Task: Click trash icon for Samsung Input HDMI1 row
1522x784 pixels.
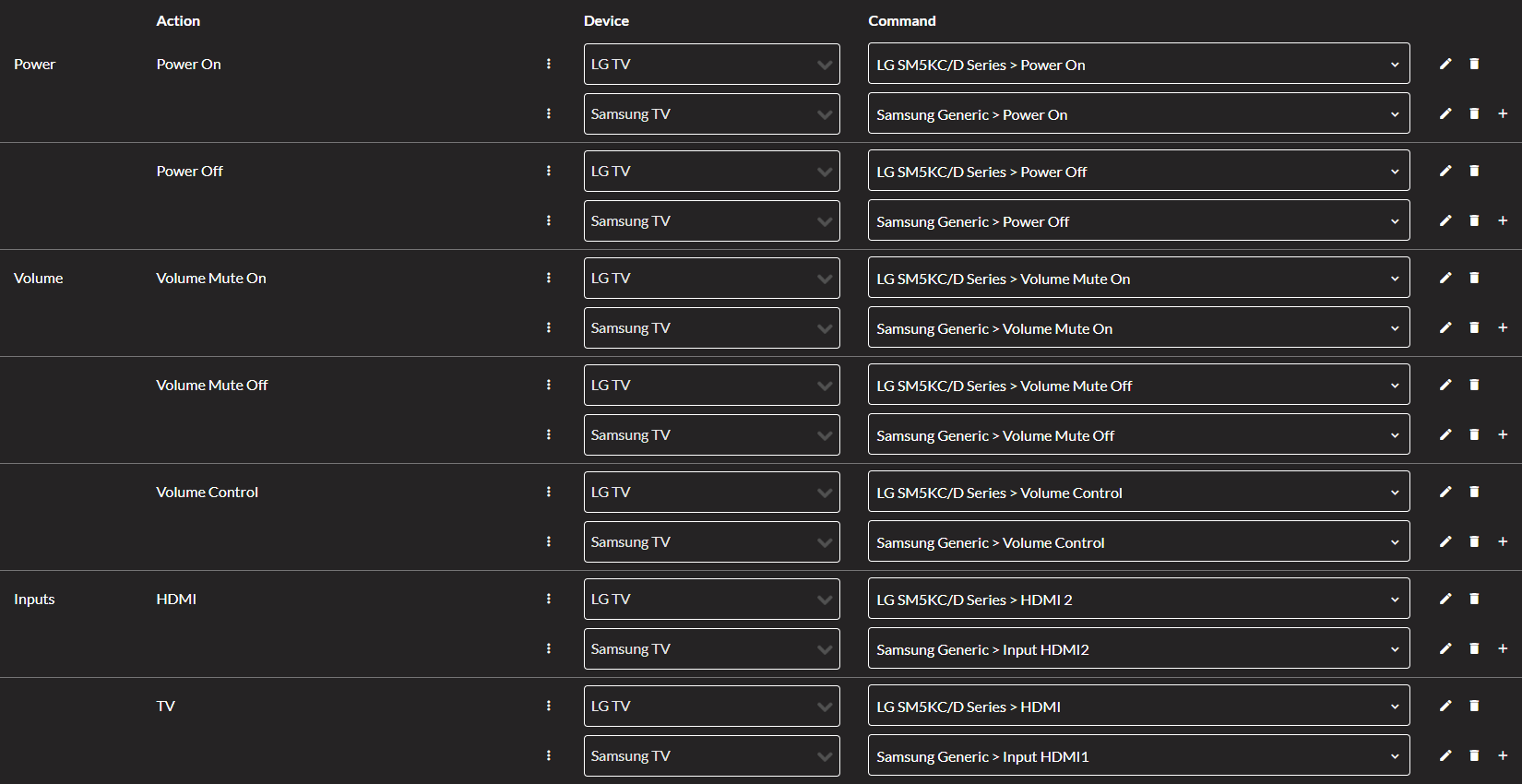Action: [1474, 755]
